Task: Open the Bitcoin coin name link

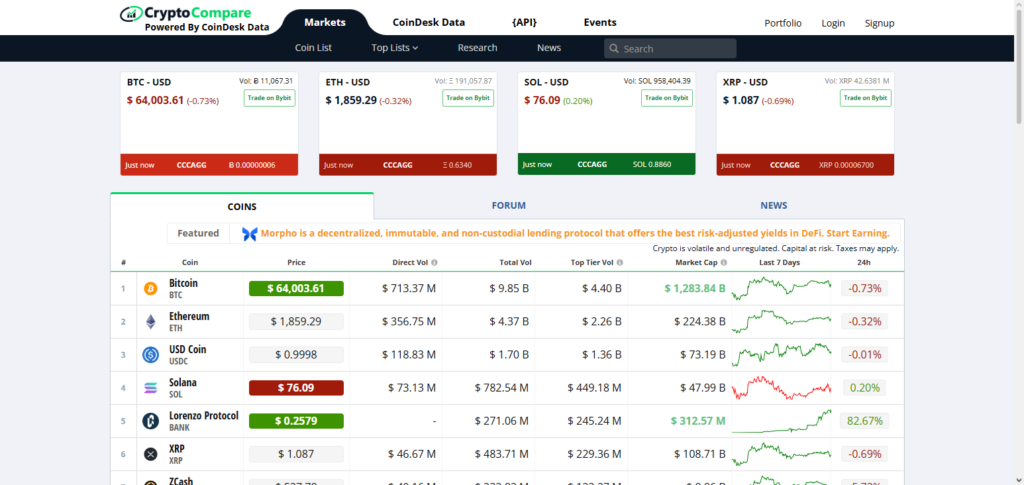Action: pyautogui.click(x=183, y=283)
